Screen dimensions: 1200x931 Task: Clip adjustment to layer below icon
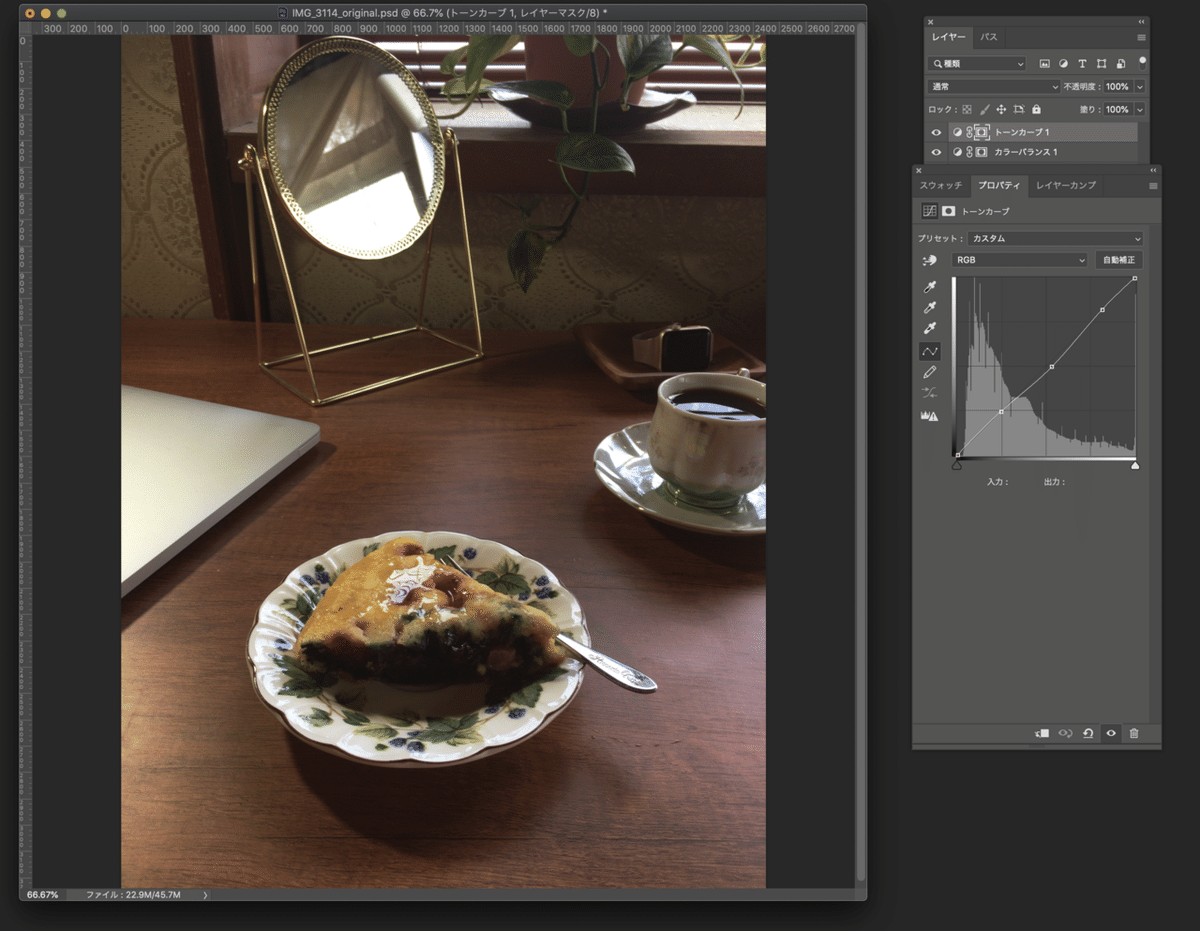(1042, 733)
